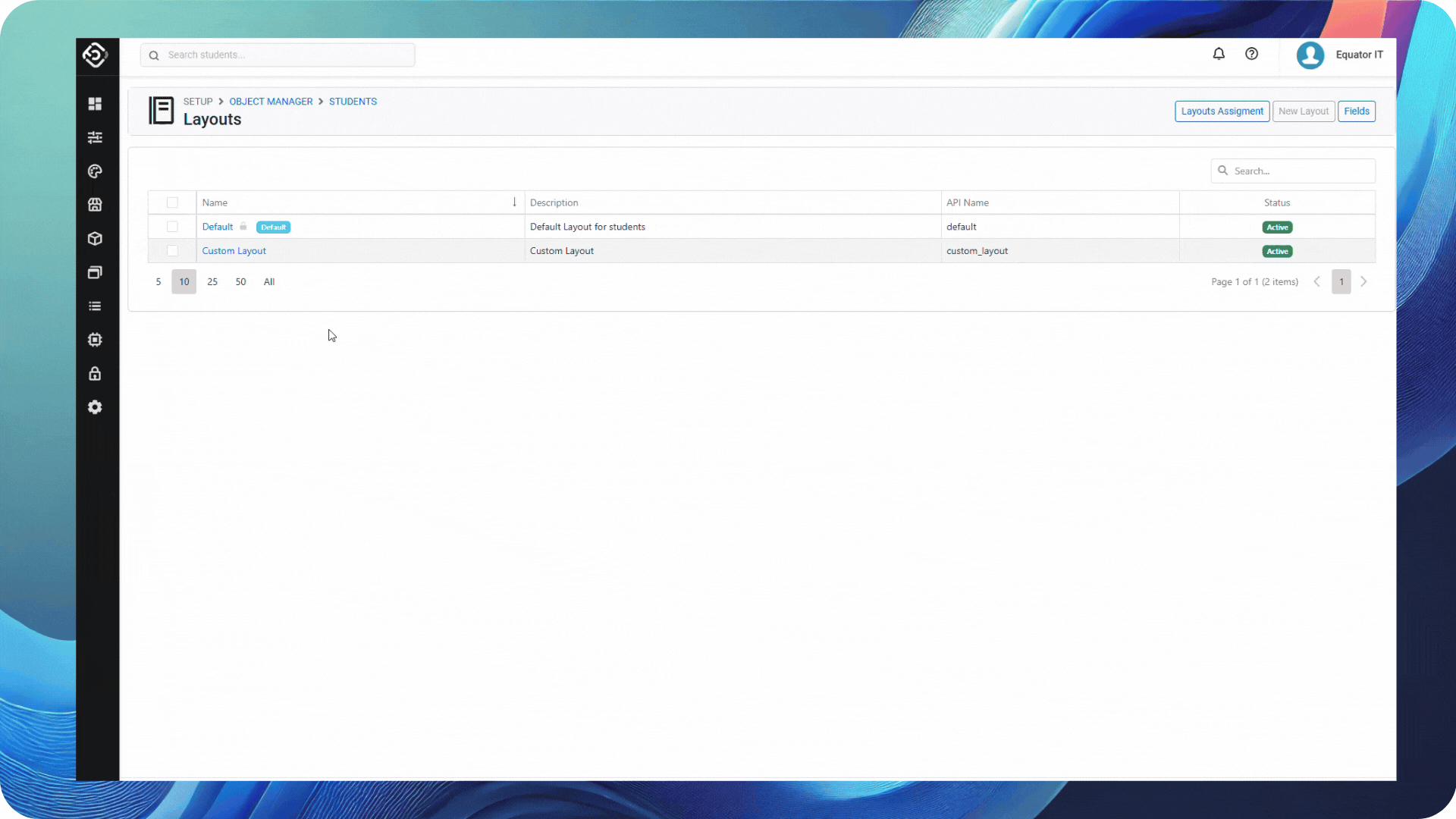This screenshot has width=1456, height=819.
Task: Click the New Layout button
Action: tap(1303, 111)
